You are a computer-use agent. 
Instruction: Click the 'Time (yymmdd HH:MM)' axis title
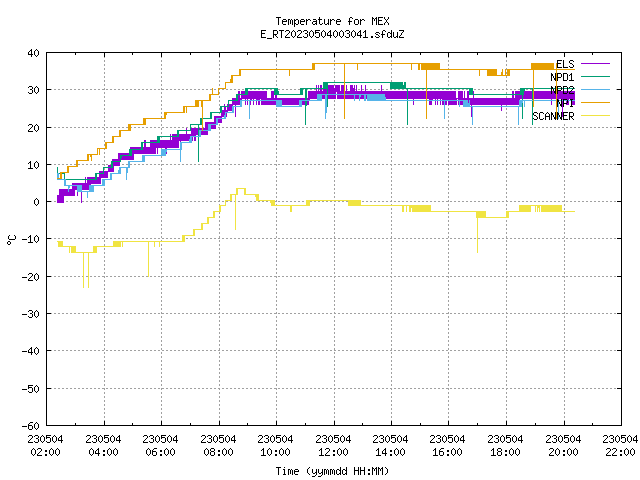[x=332, y=471]
